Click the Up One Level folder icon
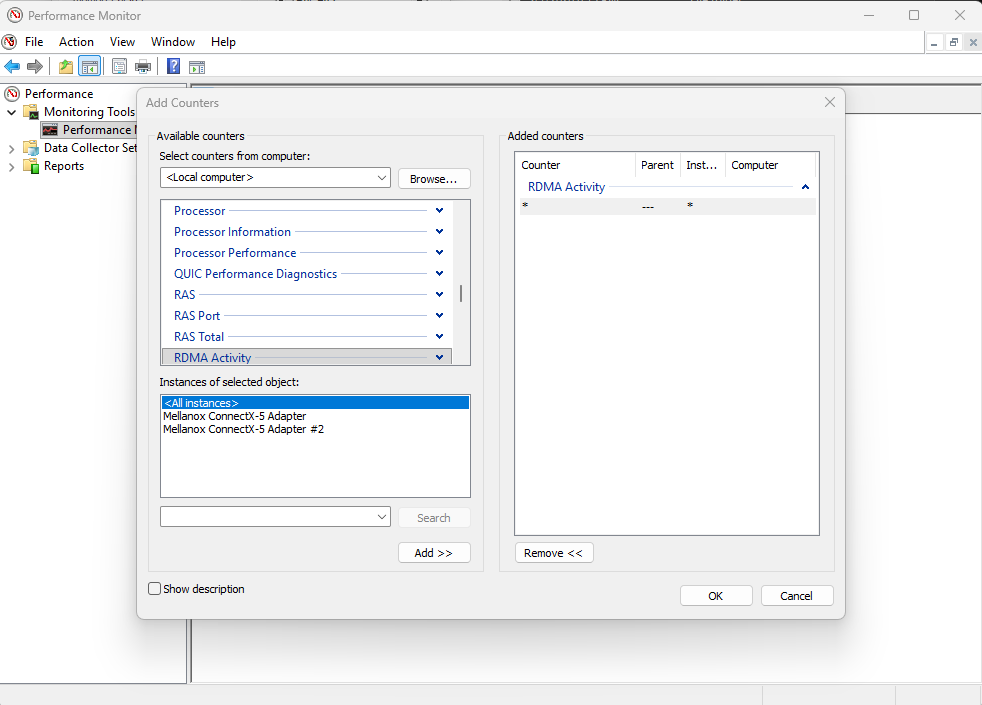Screen dimensions: 982x705 pyautogui.click(x=66, y=67)
